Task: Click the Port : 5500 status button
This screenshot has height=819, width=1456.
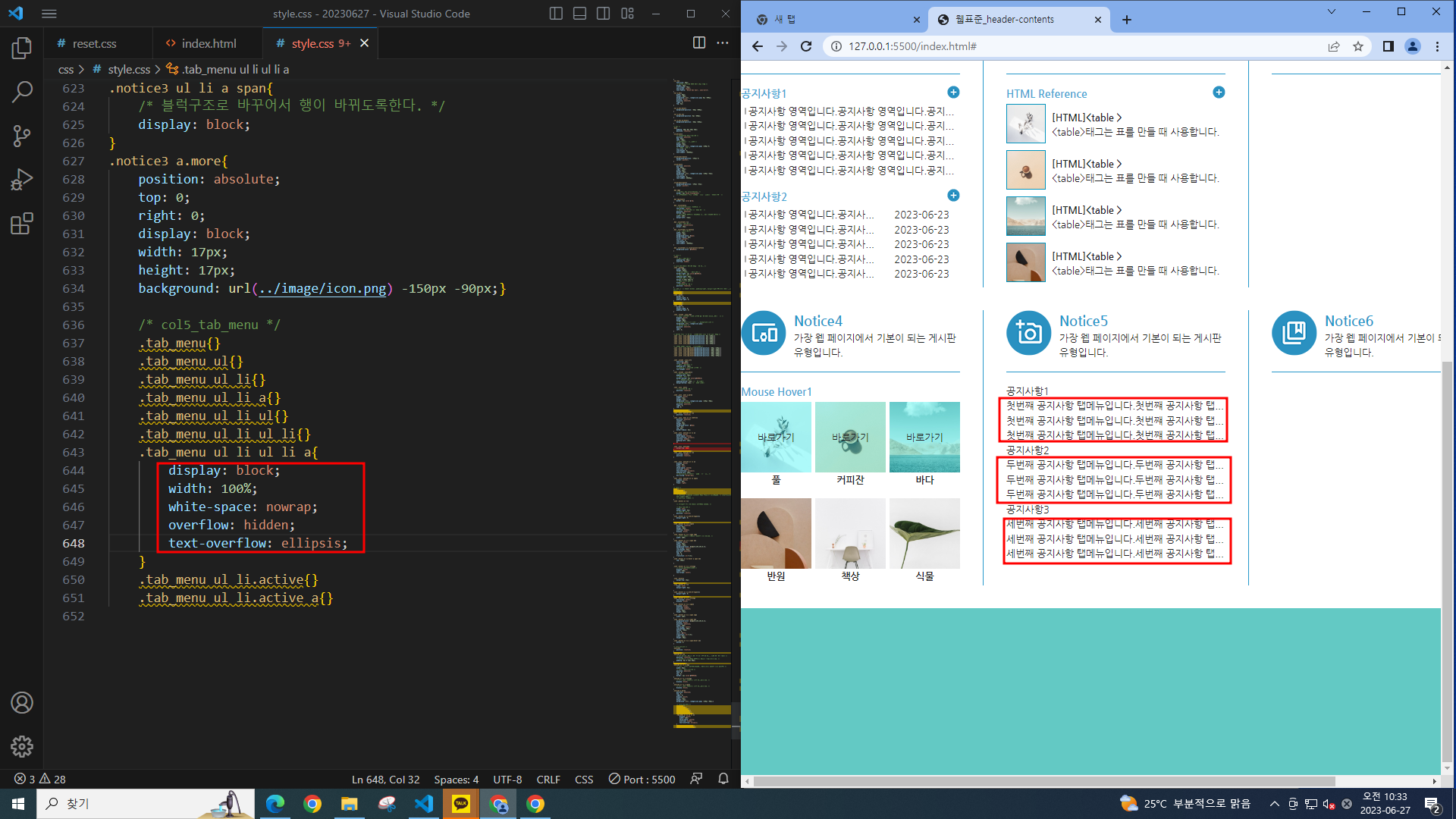Action: [642, 779]
